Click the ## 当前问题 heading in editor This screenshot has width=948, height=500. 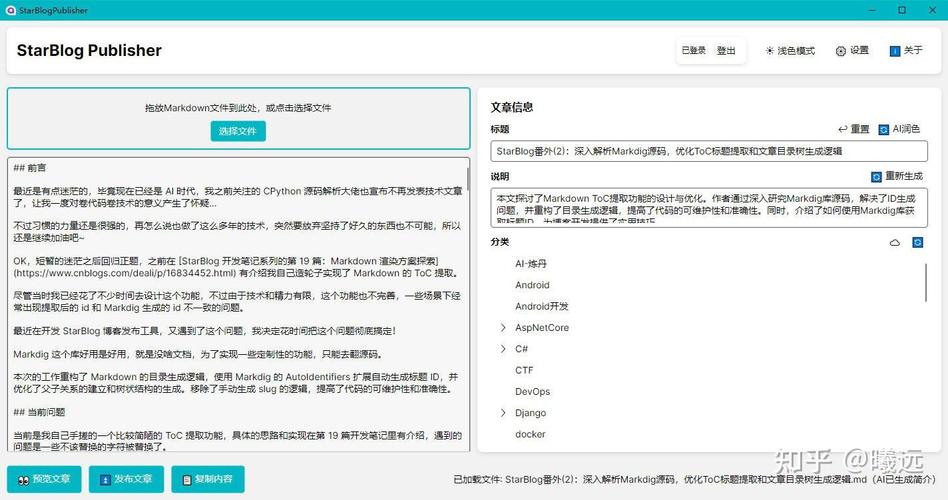pos(39,412)
